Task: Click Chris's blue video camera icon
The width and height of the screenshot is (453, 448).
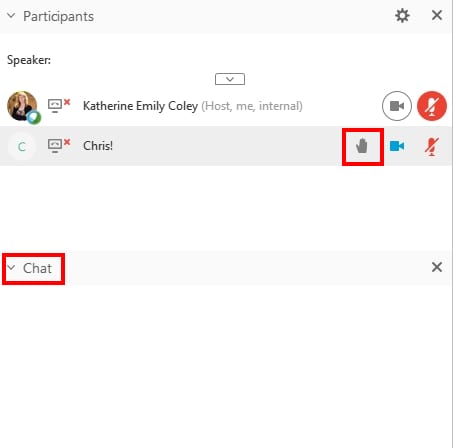Action: tap(397, 146)
